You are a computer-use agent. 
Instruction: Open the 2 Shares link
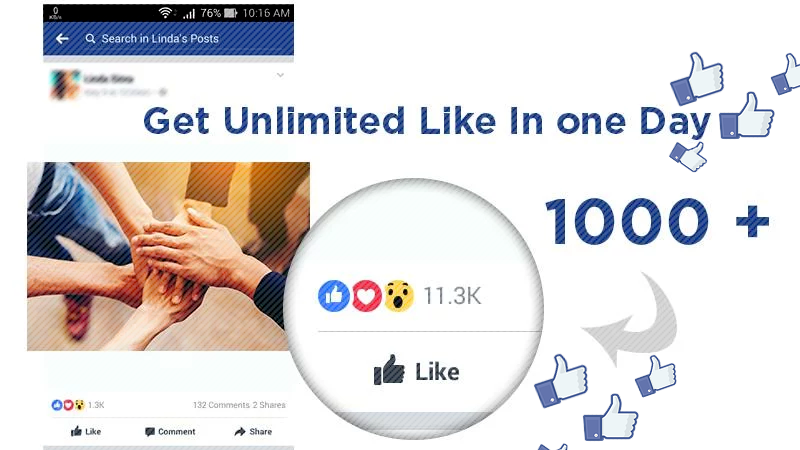[x=269, y=405]
